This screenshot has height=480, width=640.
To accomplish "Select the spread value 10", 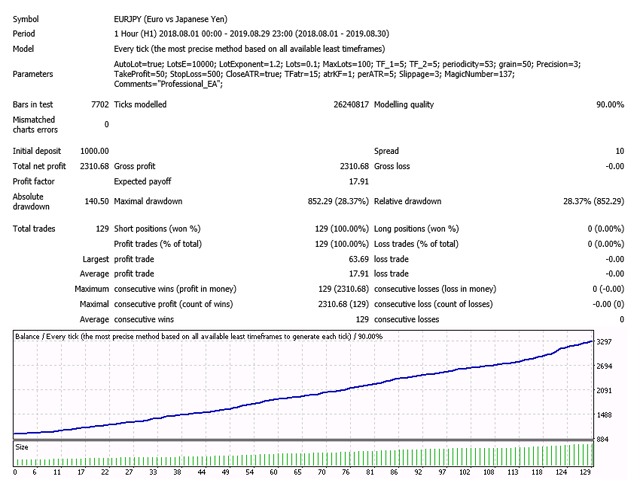I will tap(620, 151).
